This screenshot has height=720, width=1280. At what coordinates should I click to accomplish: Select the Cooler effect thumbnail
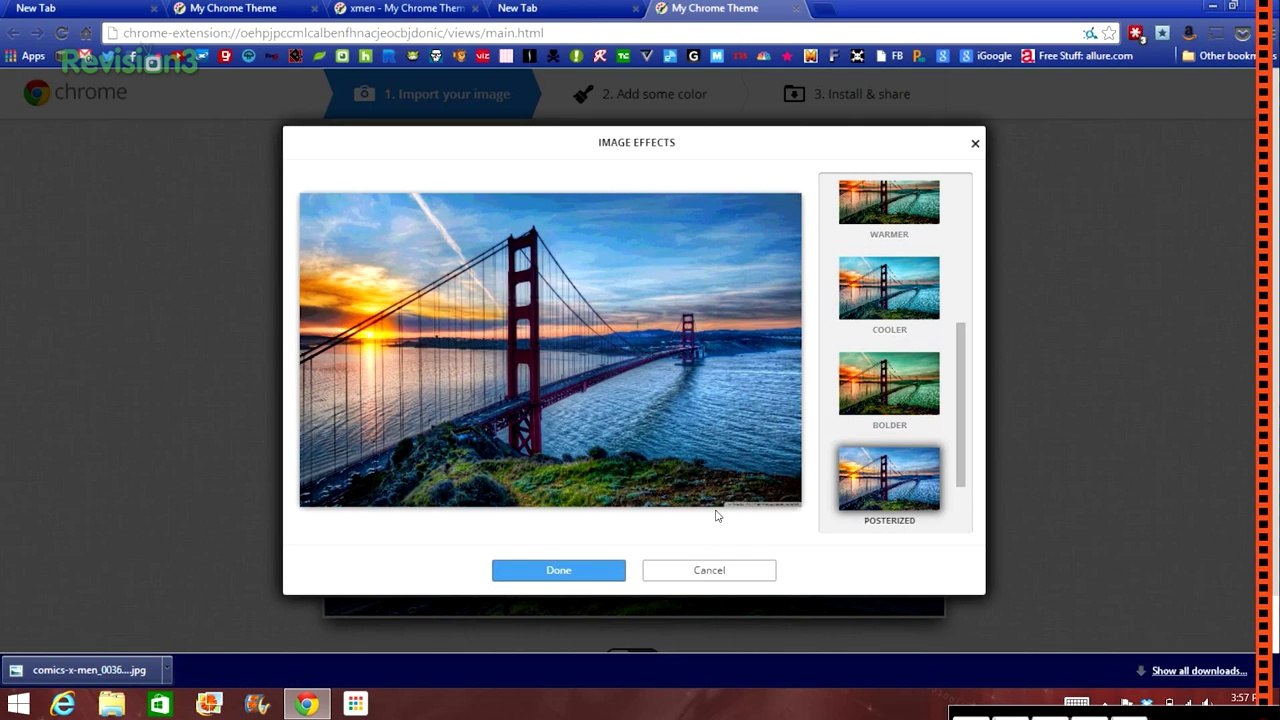(x=889, y=288)
